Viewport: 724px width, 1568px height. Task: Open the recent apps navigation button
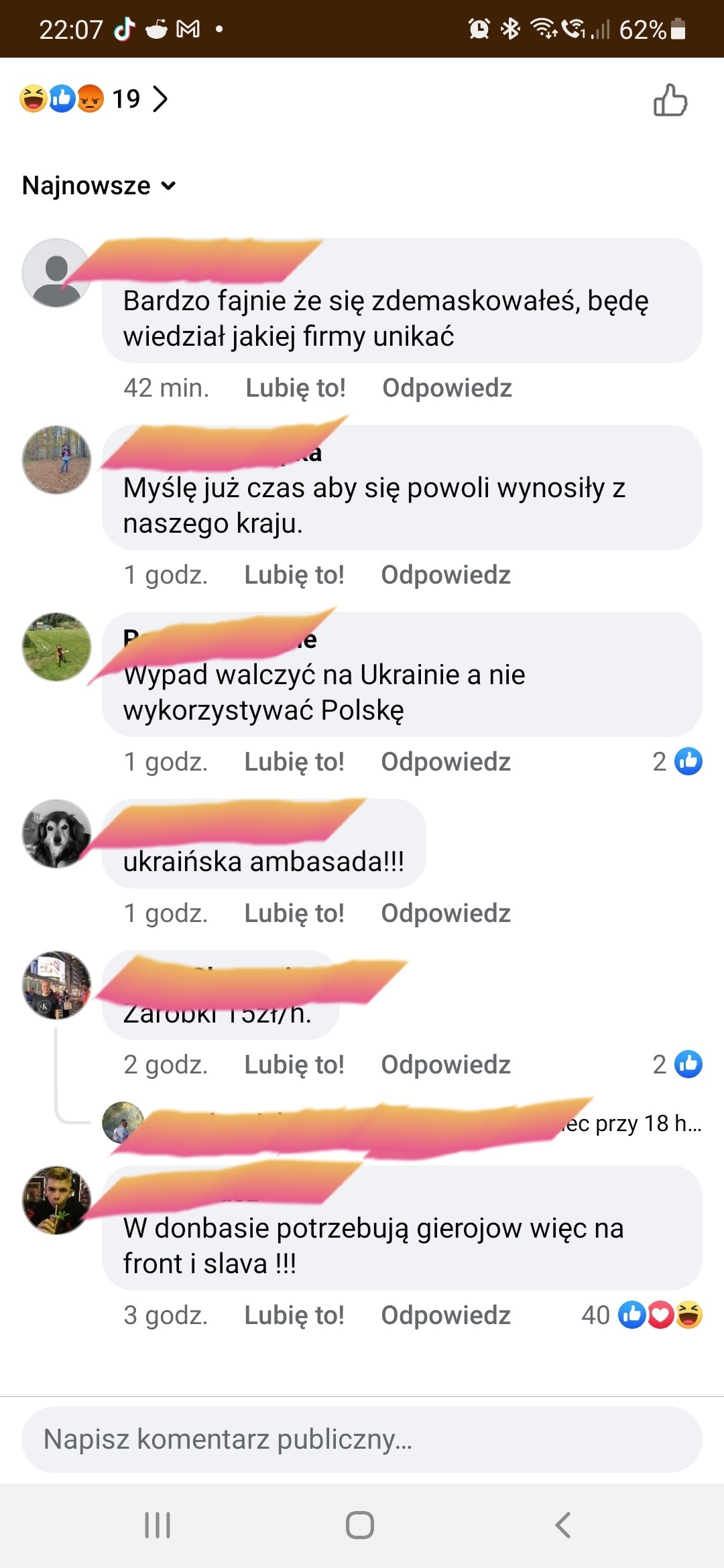coord(158,1524)
